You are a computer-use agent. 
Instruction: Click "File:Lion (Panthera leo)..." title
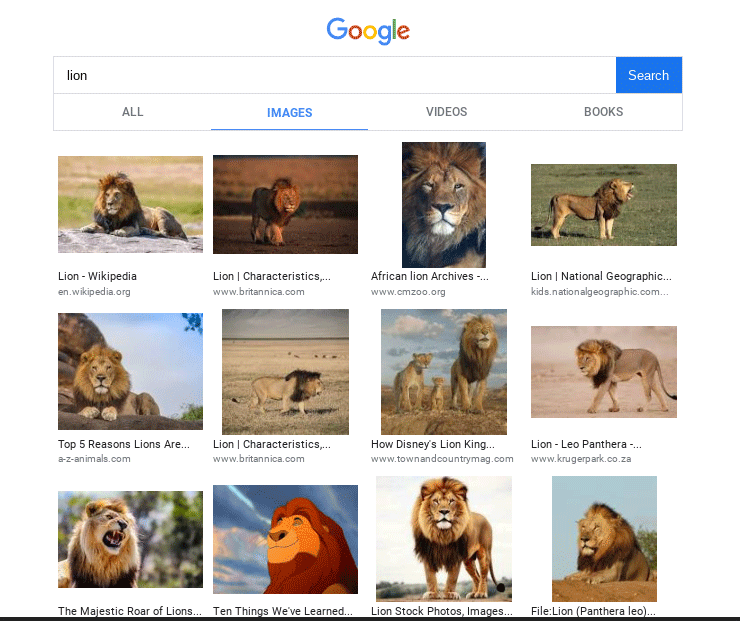[593, 611]
